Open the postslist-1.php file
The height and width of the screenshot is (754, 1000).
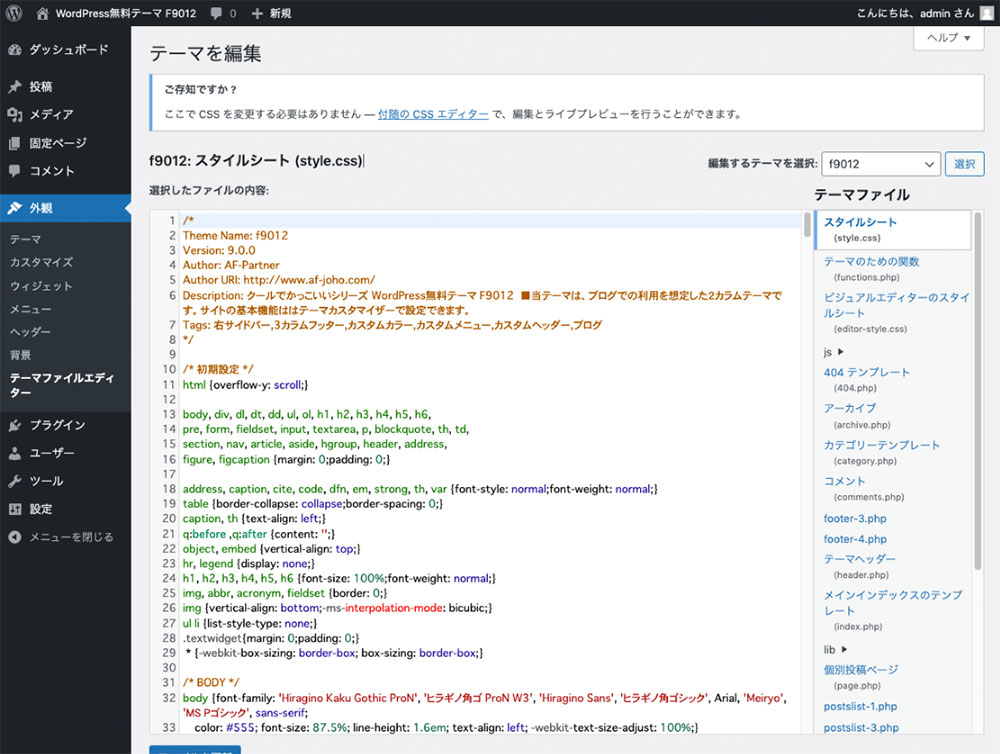(860, 707)
